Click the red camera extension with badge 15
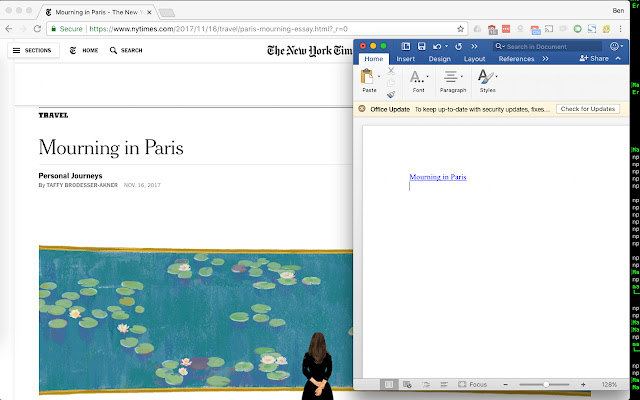 493,29
